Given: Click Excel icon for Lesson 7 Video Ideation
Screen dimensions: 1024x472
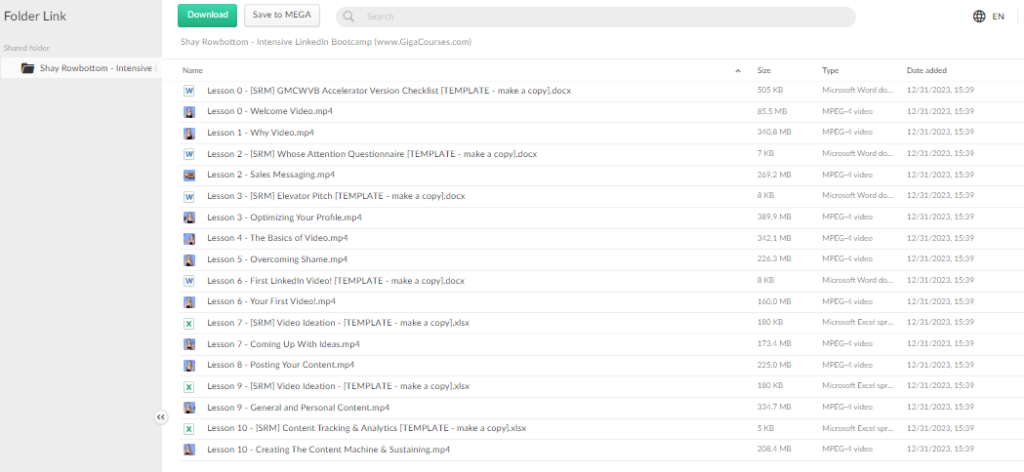Looking at the screenshot, I should 188,323.
